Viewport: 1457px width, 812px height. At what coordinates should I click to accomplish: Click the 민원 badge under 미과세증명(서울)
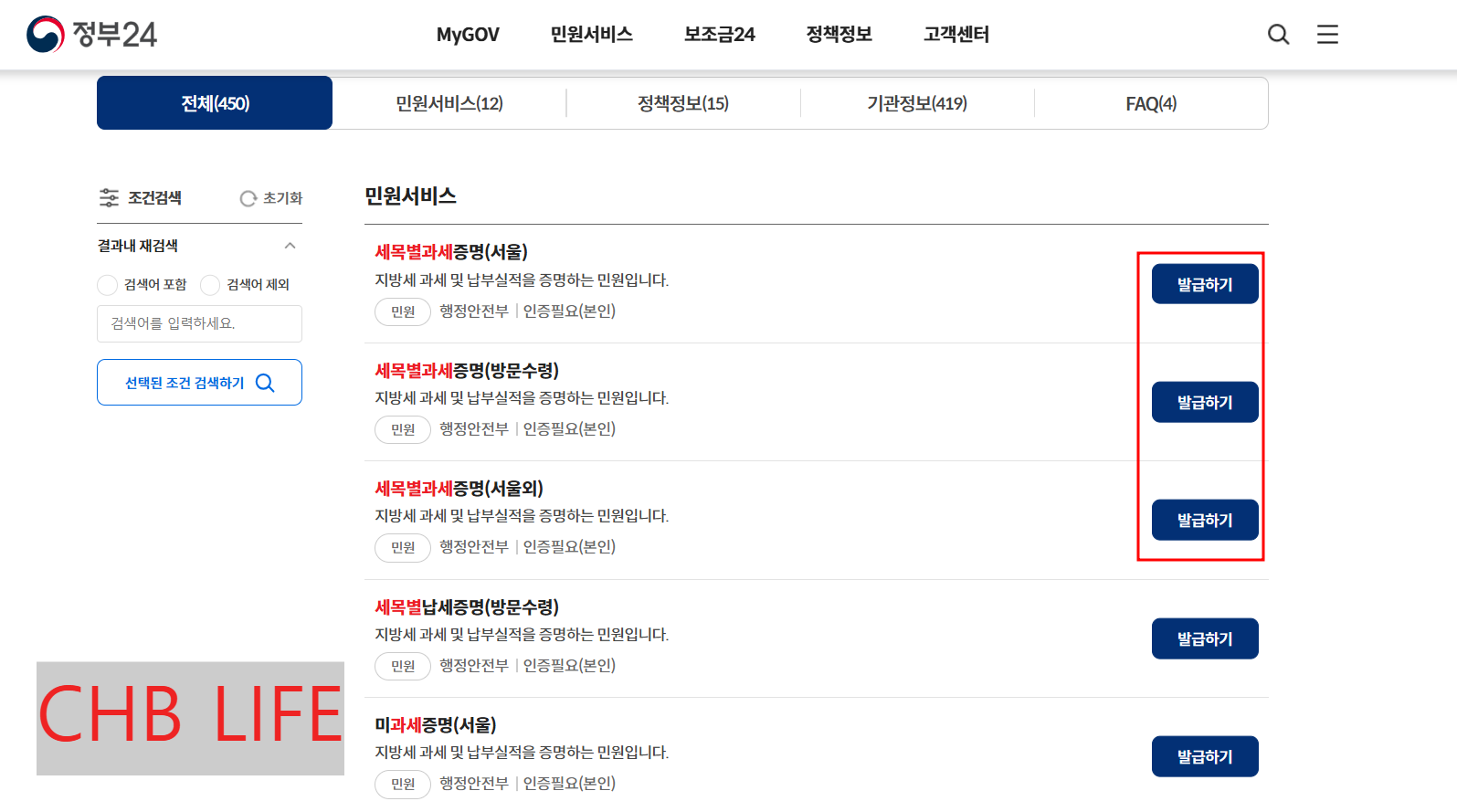point(402,784)
